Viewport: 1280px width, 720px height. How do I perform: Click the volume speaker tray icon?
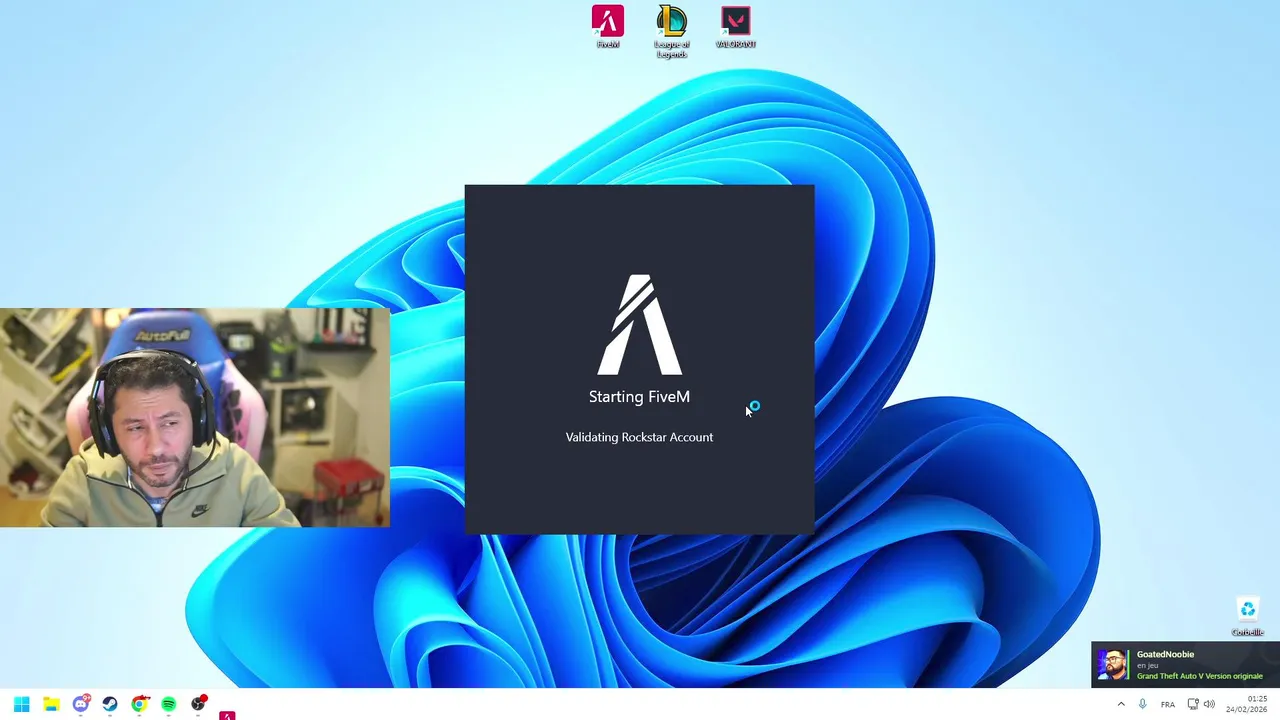1209,704
